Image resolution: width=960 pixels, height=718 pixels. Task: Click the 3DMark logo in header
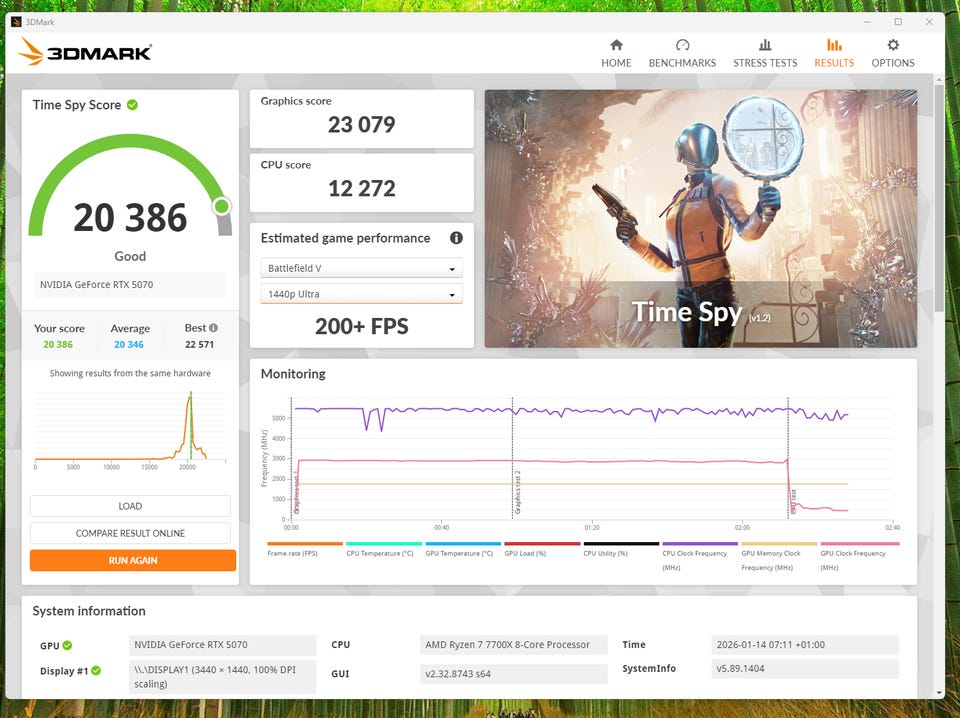pyautogui.click(x=84, y=51)
